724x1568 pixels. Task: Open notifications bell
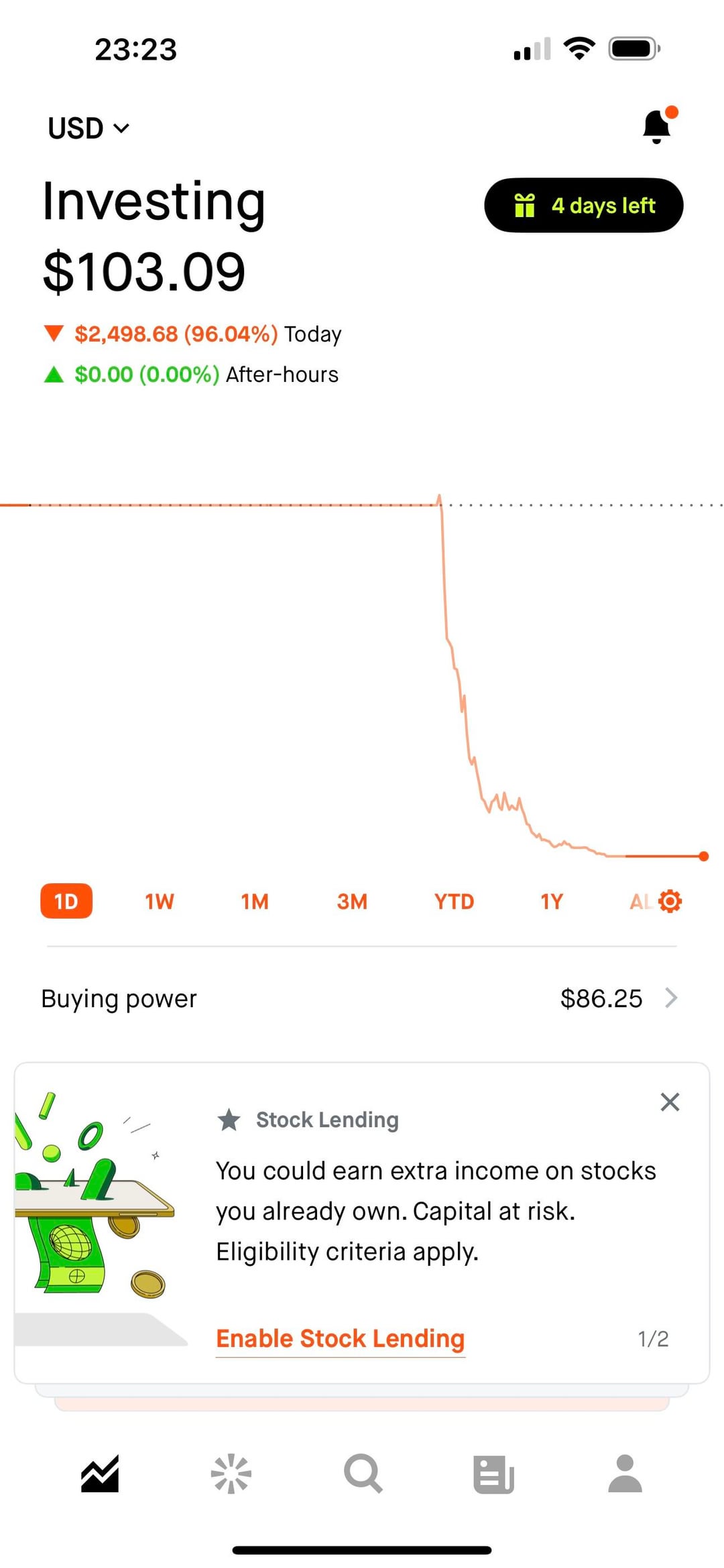pos(657,126)
